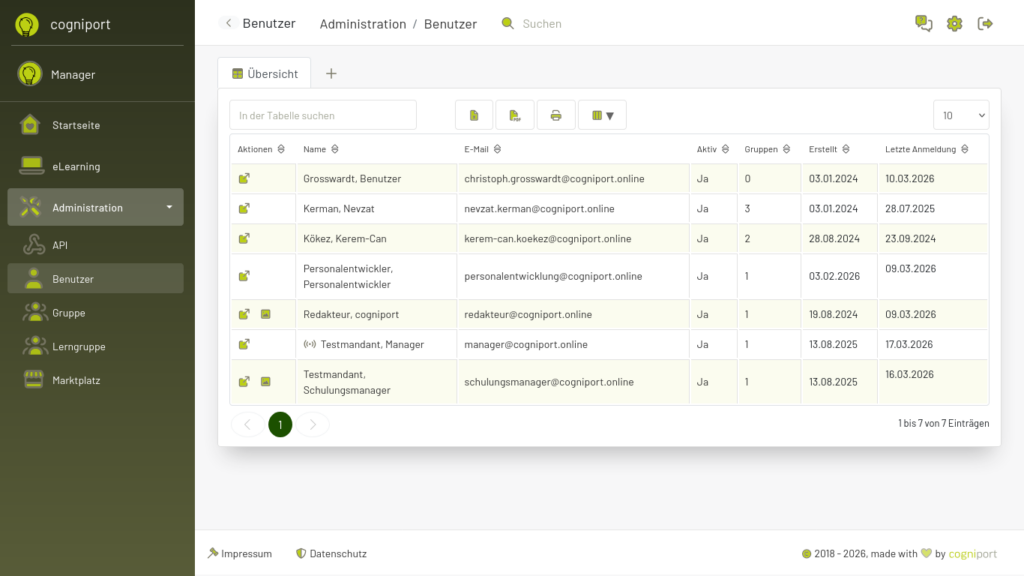Toggle sorting on the Letzte Anmeldung column

[x=964, y=149]
